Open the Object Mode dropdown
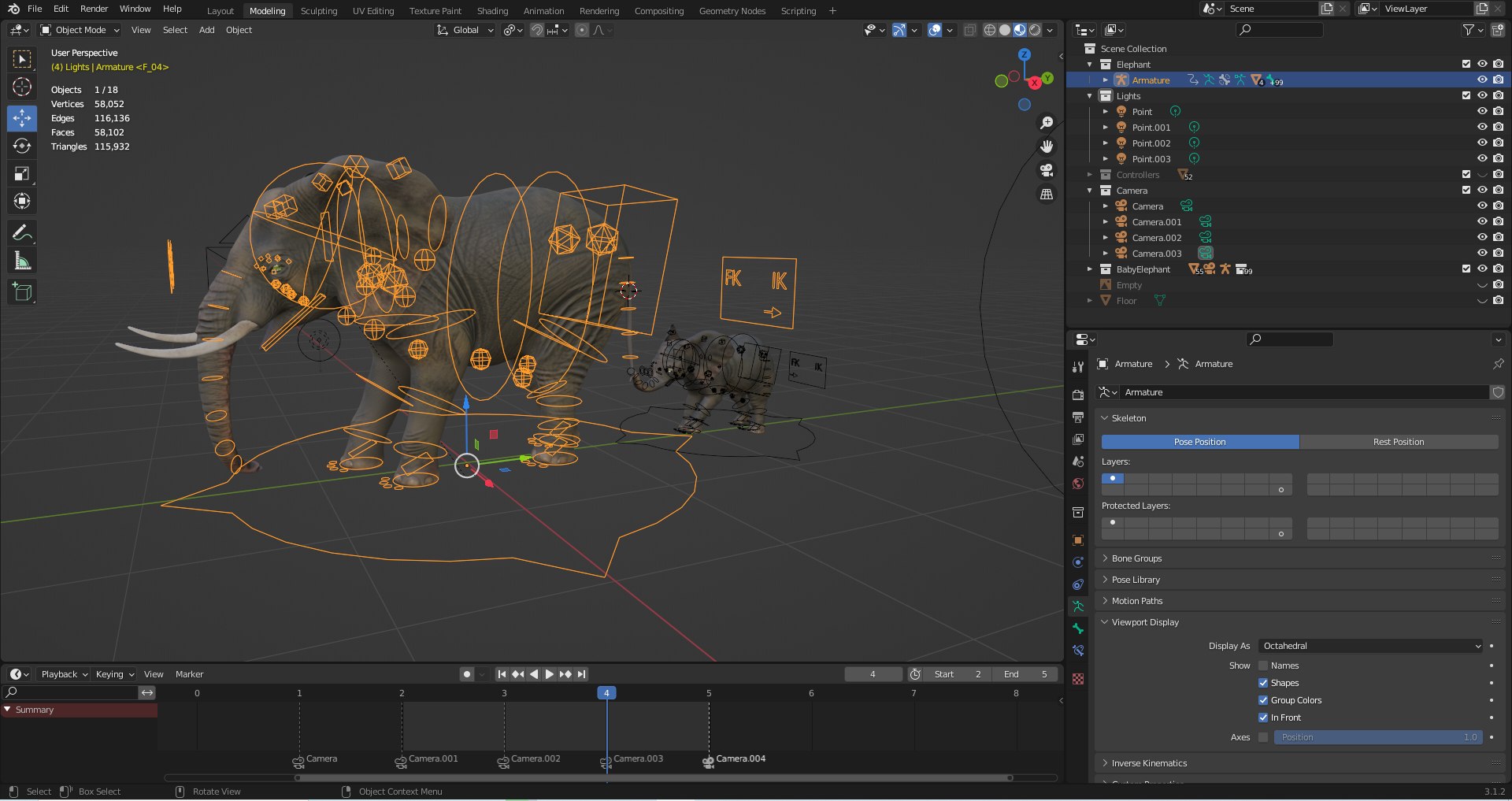 (x=80, y=30)
